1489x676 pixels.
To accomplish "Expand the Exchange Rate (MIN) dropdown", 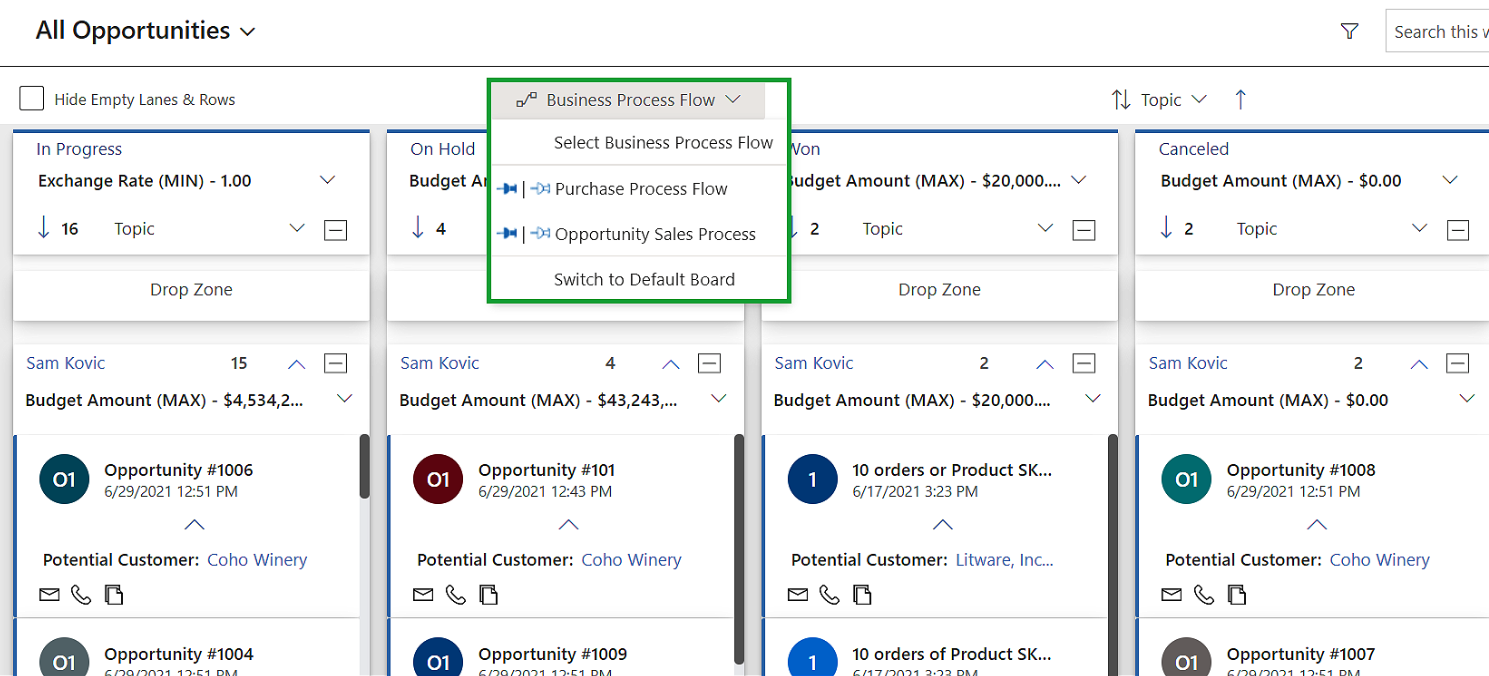I will click(x=327, y=181).
